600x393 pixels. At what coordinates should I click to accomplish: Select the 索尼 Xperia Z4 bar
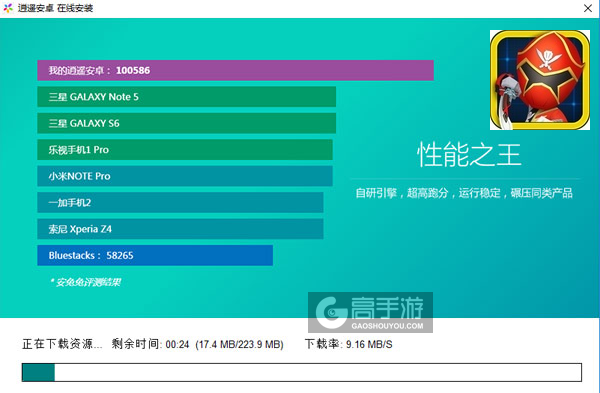180,229
